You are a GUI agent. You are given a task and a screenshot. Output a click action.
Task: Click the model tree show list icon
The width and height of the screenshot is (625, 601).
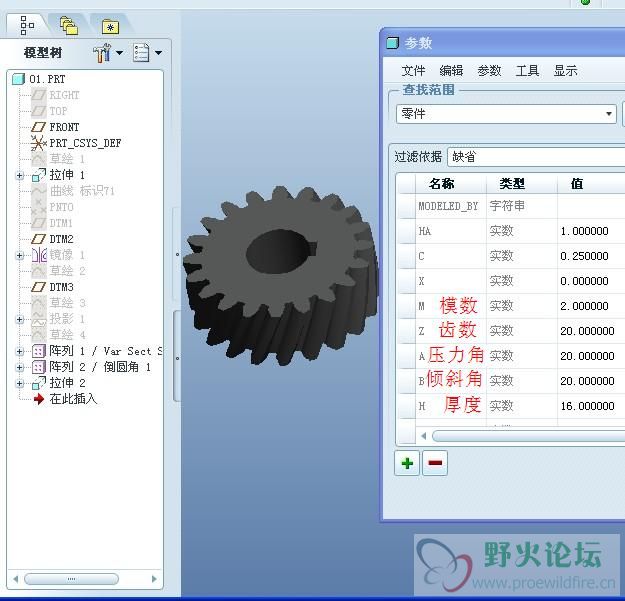coord(141,53)
